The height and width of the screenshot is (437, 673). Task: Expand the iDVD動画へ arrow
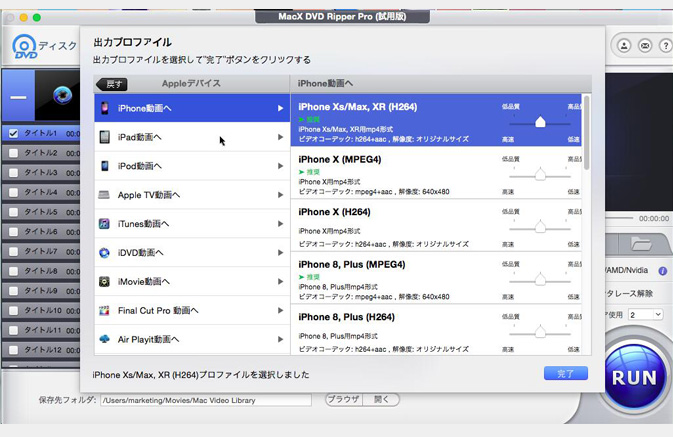(x=280, y=252)
